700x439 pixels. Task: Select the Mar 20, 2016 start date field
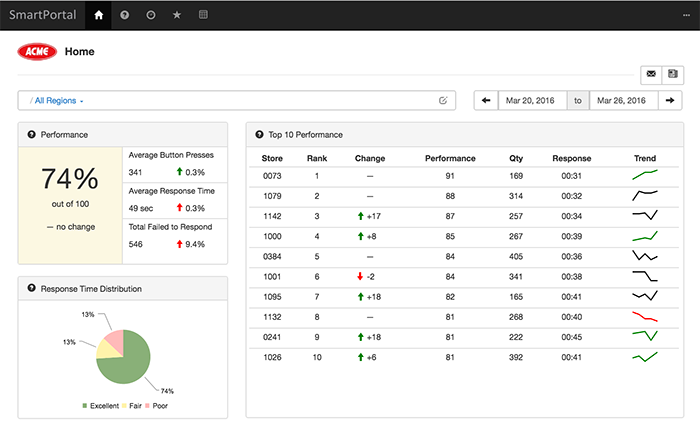[x=532, y=100]
